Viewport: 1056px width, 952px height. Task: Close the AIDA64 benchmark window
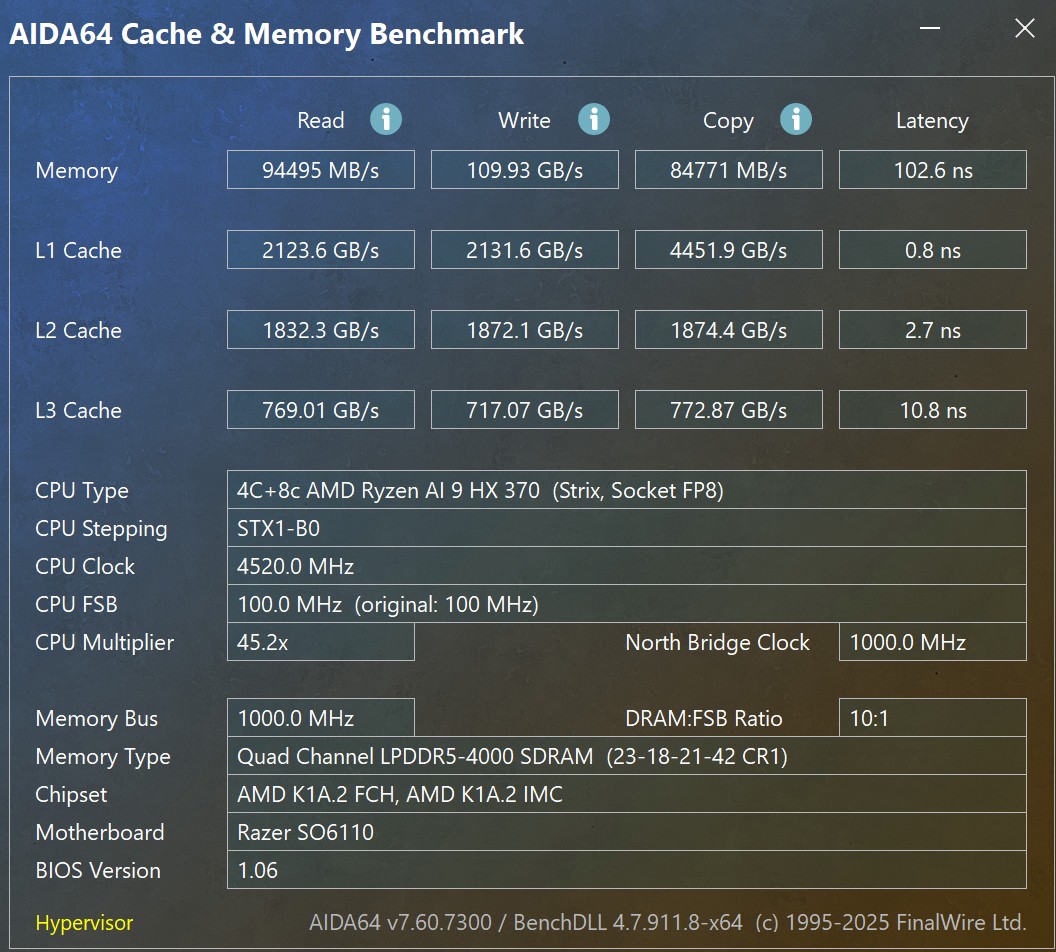[x=1025, y=28]
